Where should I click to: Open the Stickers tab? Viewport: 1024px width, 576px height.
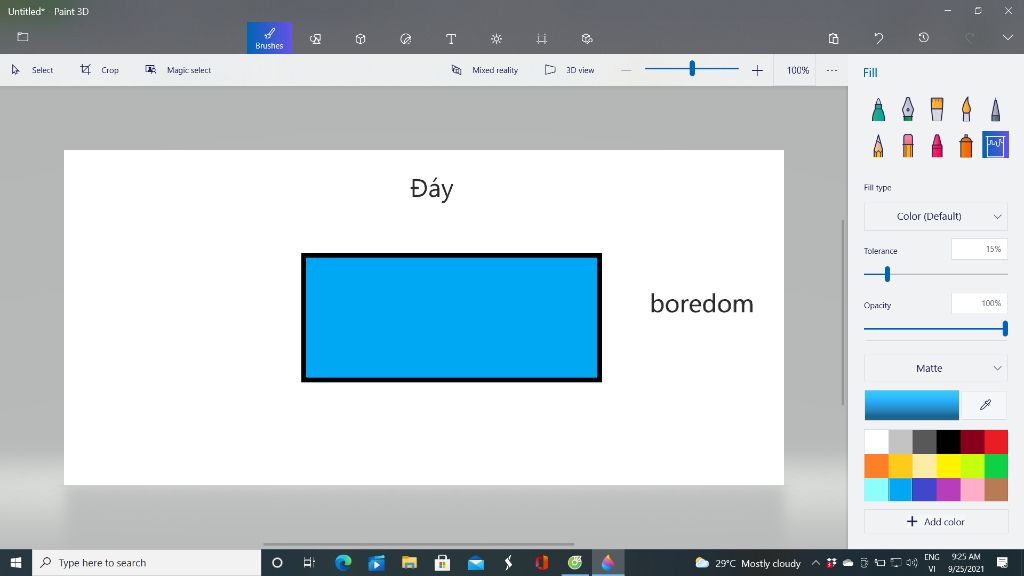coord(406,39)
